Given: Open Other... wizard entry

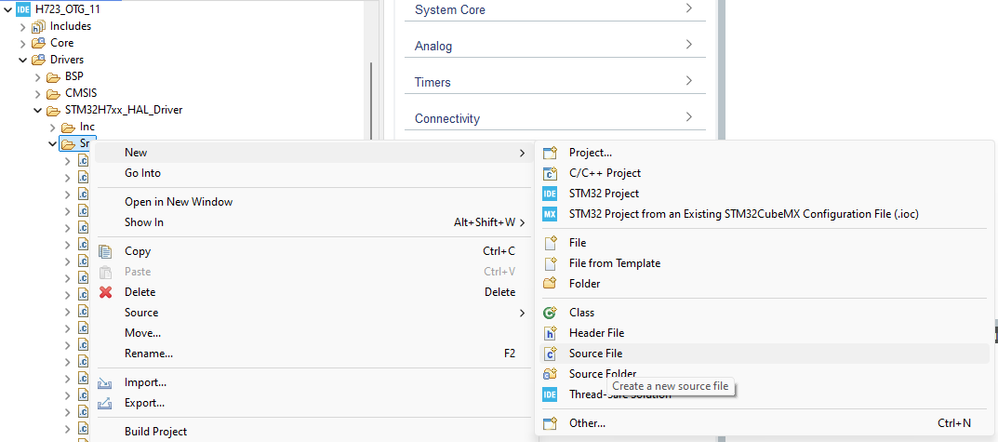Looking at the screenshot, I should 764,423.
